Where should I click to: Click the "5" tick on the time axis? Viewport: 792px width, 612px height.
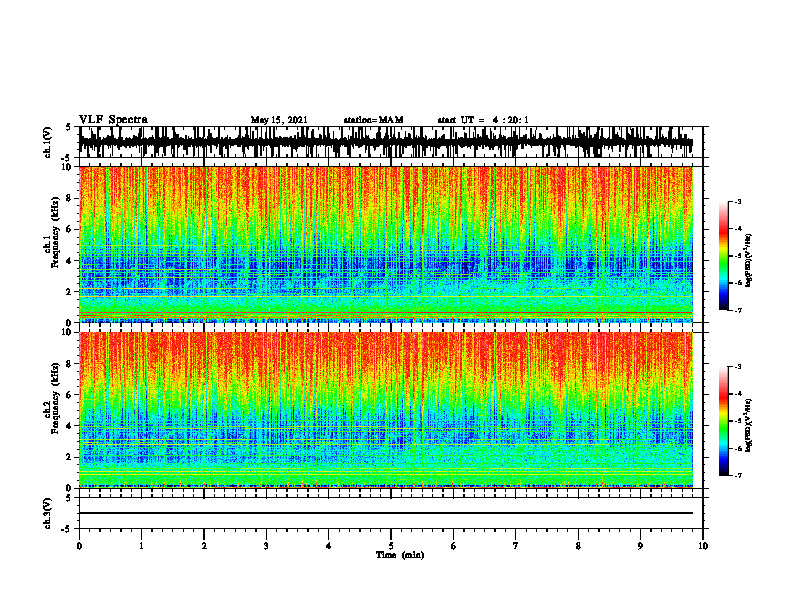coord(391,546)
